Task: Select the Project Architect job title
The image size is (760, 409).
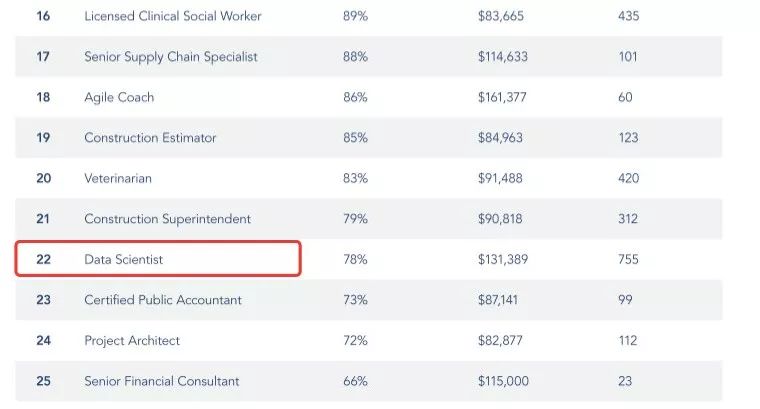Action: (x=132, y=341)
